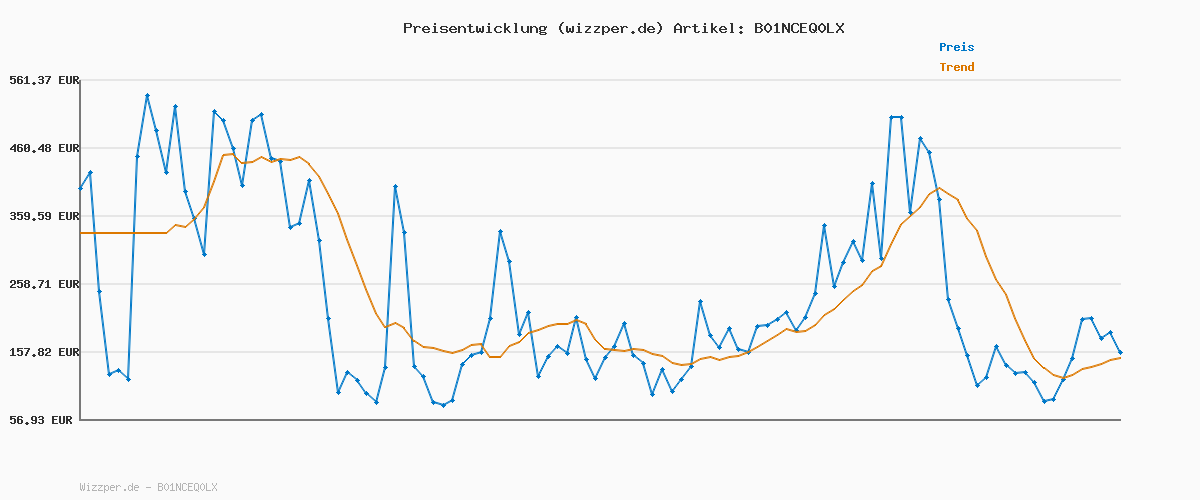Select the 460.48 EUR axis label

41,148
